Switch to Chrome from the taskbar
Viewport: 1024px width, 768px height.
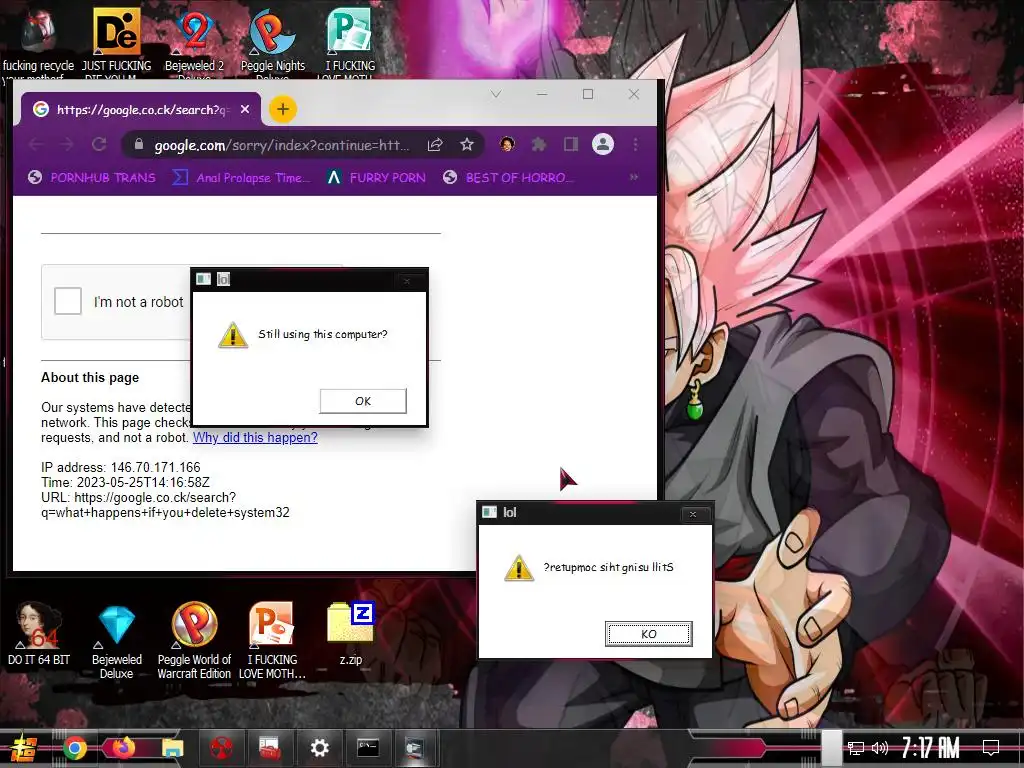coord(75,748)
